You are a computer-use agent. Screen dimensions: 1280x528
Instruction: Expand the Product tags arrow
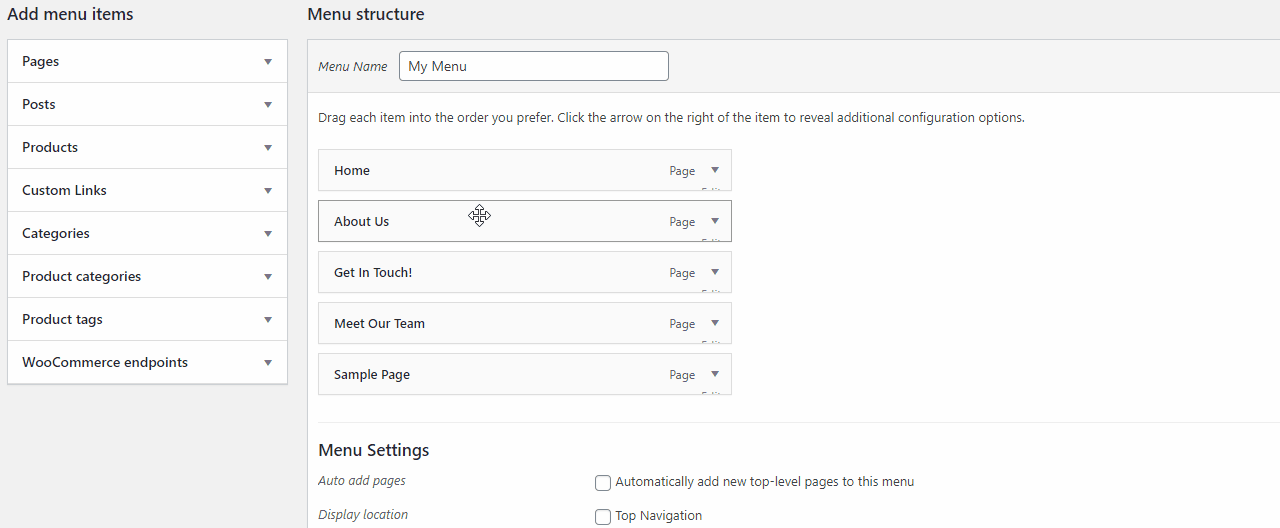[x=268, y=320]
